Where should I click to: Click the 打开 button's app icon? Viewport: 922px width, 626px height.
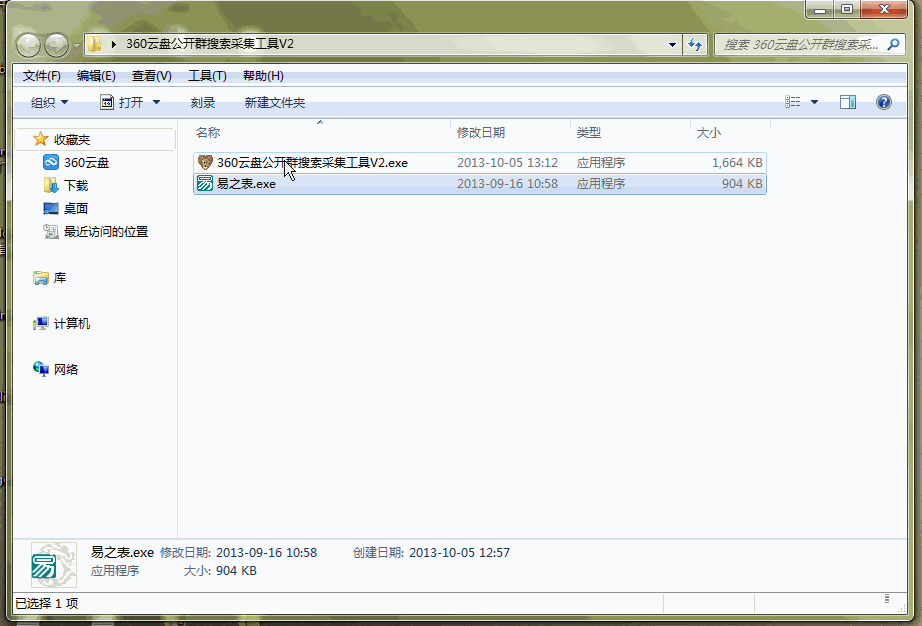pos(106,102)
